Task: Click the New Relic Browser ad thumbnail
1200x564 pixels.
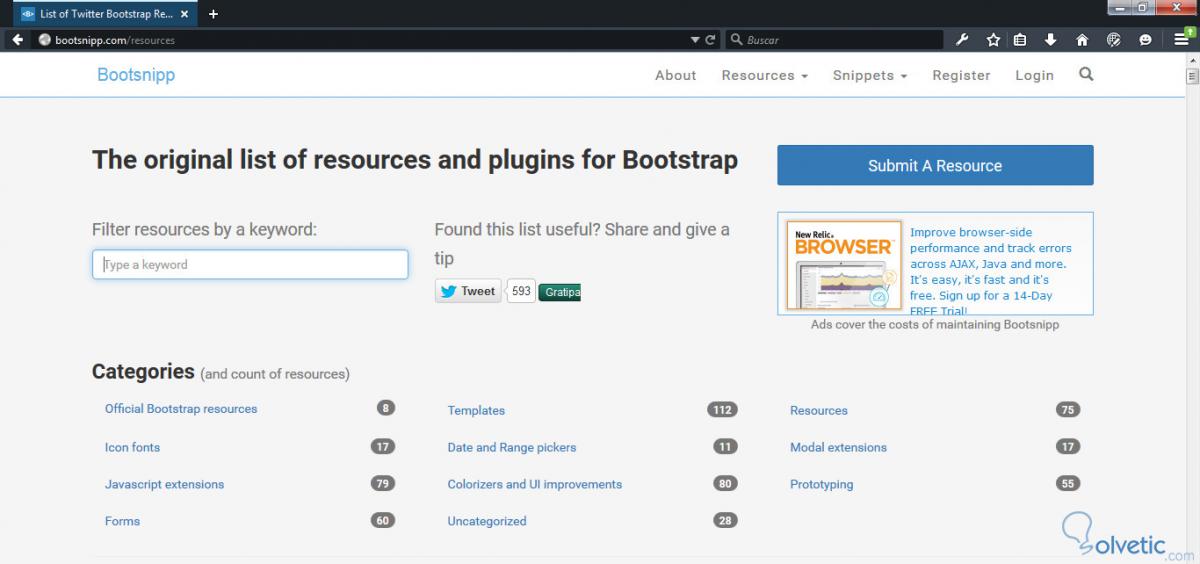Action: click(843, 264)
